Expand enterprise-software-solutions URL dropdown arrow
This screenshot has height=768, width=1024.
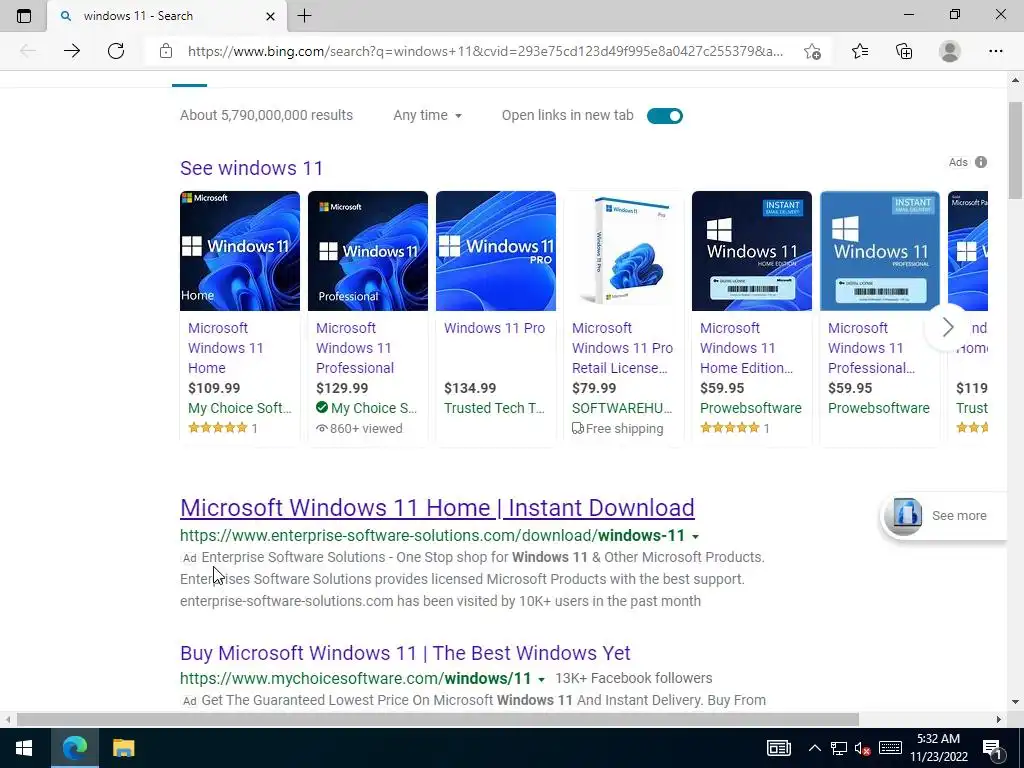(x=696, y=536)
